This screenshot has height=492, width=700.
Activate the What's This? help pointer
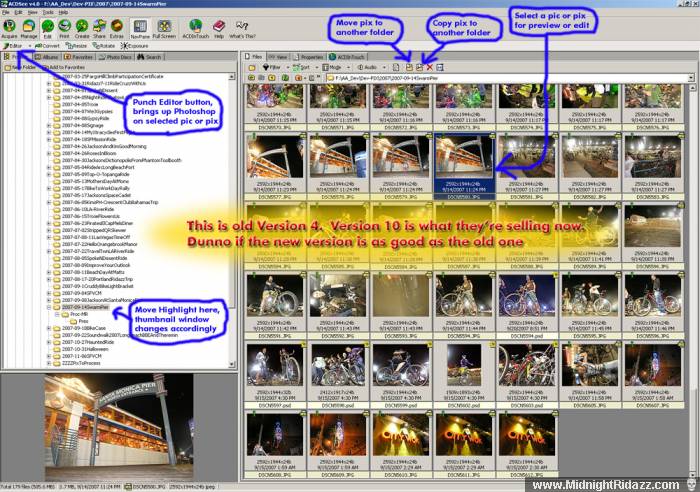click(x=242, y=29)
